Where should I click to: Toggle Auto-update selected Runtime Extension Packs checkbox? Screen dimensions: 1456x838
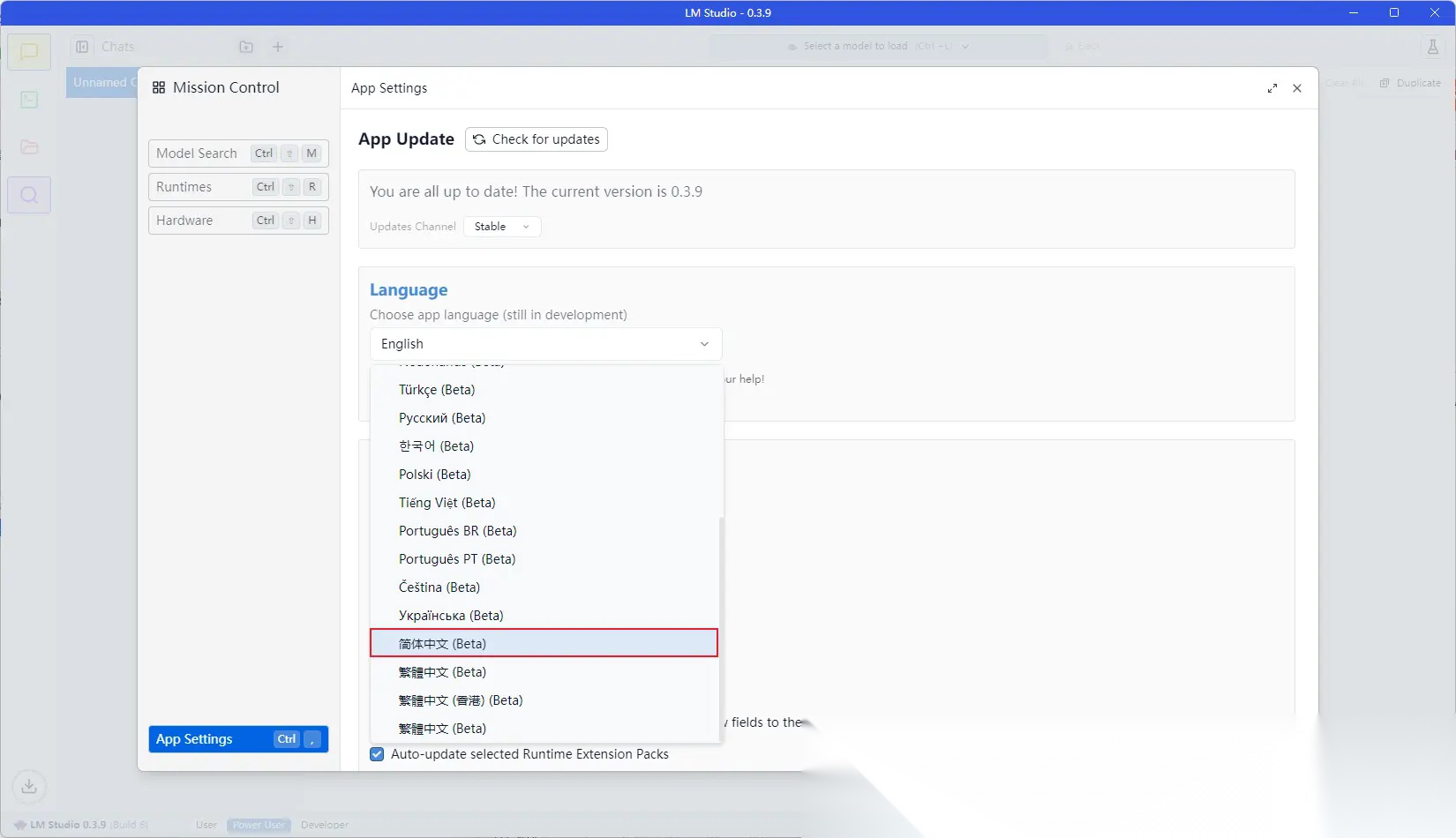(x=377, y=754)
